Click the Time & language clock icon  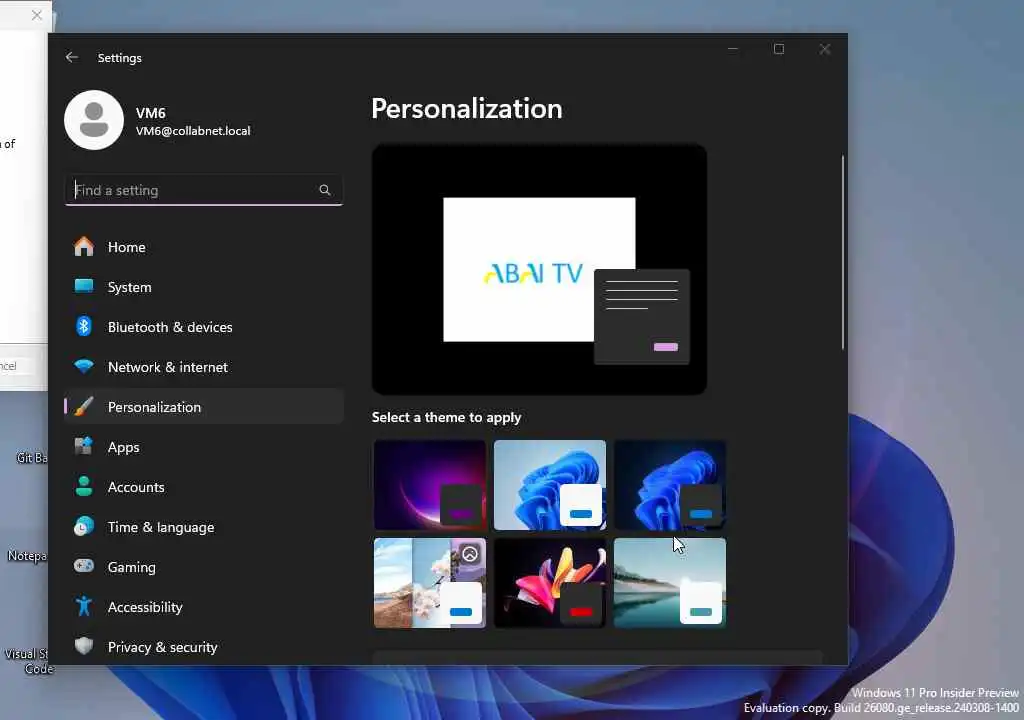click(x=84, y=527)
